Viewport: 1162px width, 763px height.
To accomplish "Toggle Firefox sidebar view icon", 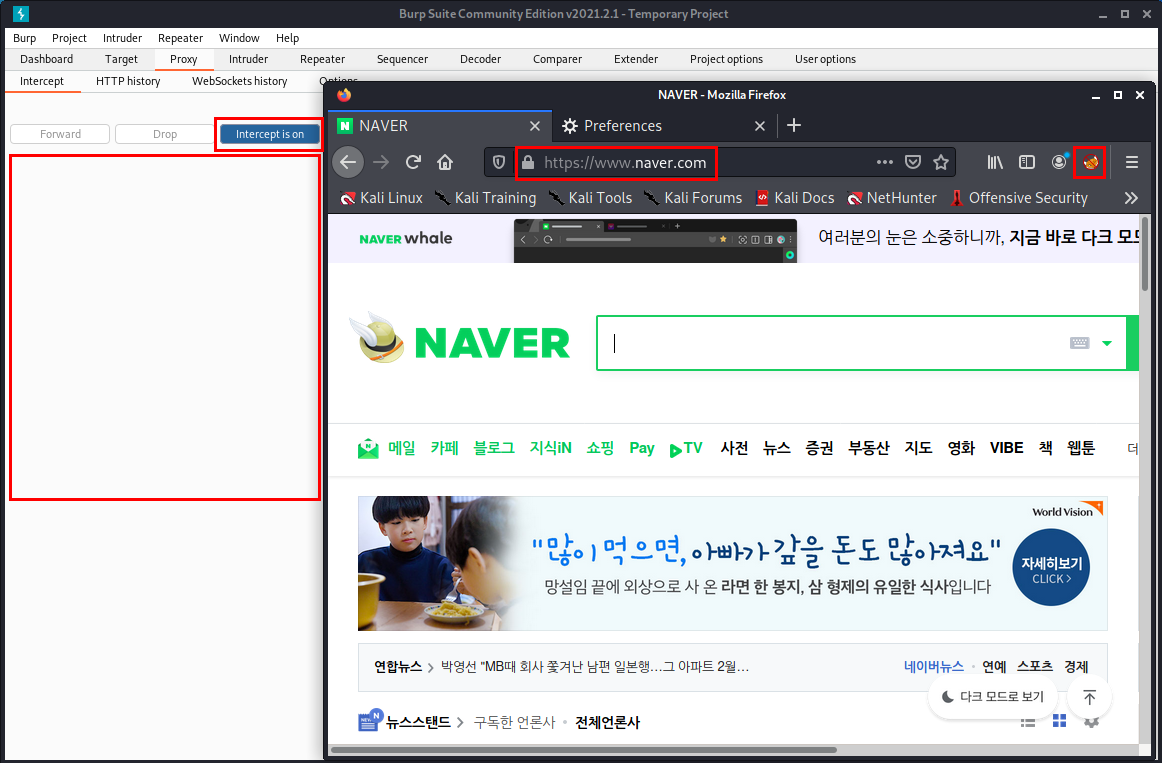I will (1026, 162).
